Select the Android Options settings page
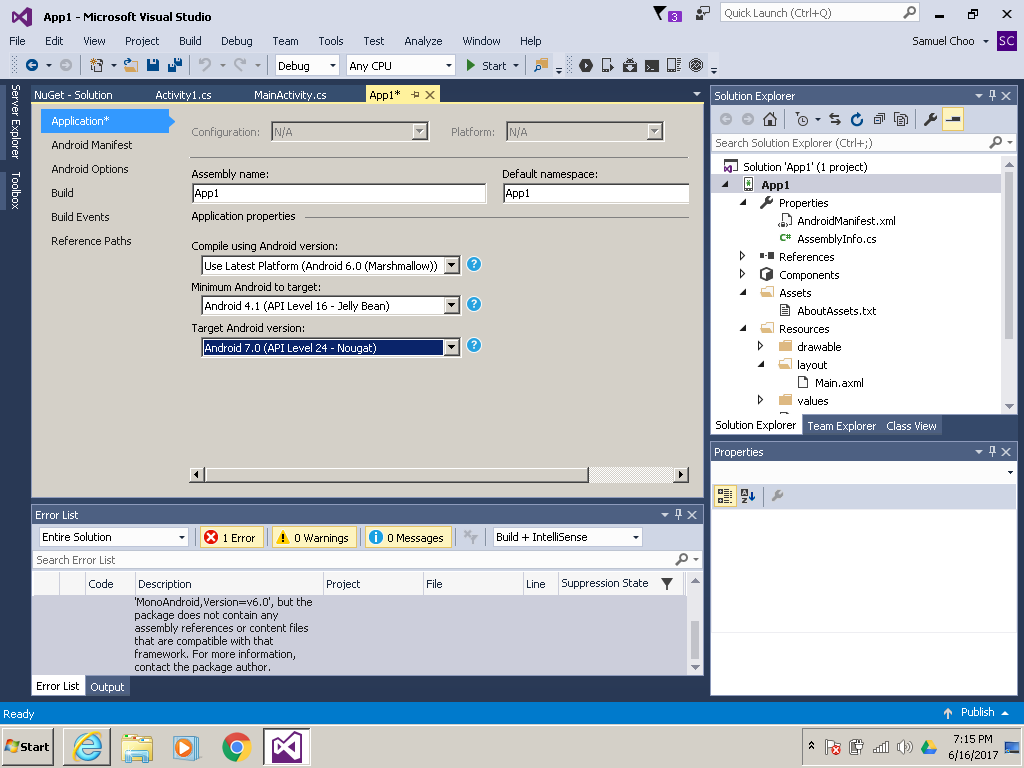The height and width of the screenshot is (768, 1024). pyautogui.click(x=89, y=169)
